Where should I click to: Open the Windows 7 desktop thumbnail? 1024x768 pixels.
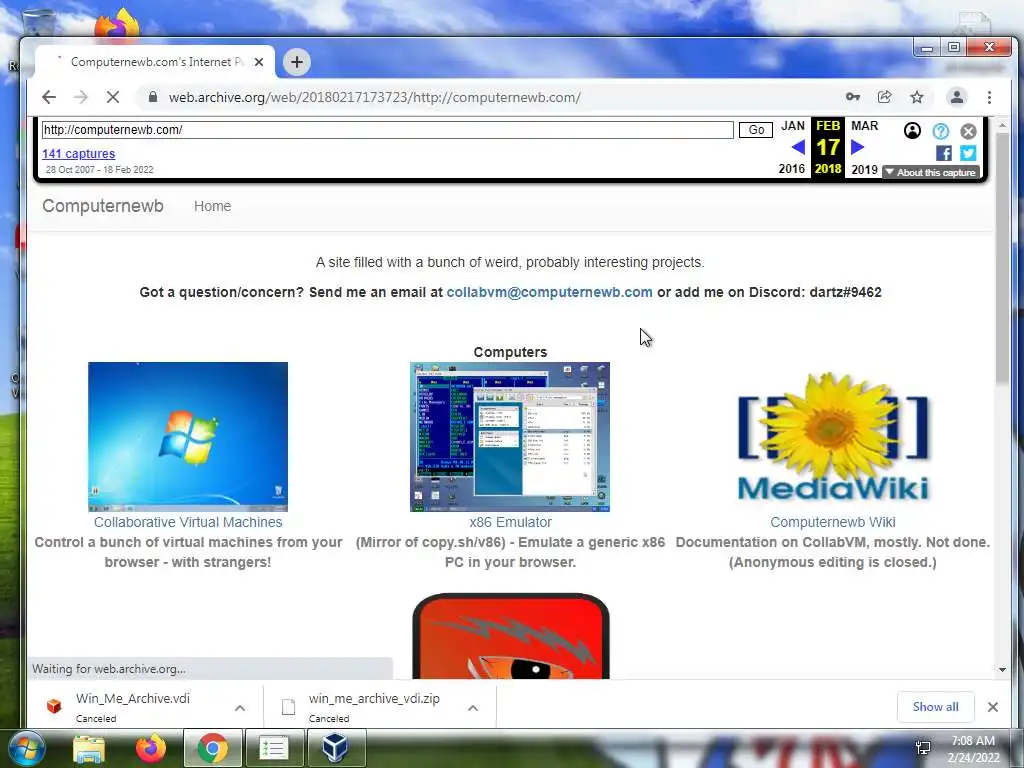pyautogui.click(x=188, y=437)
